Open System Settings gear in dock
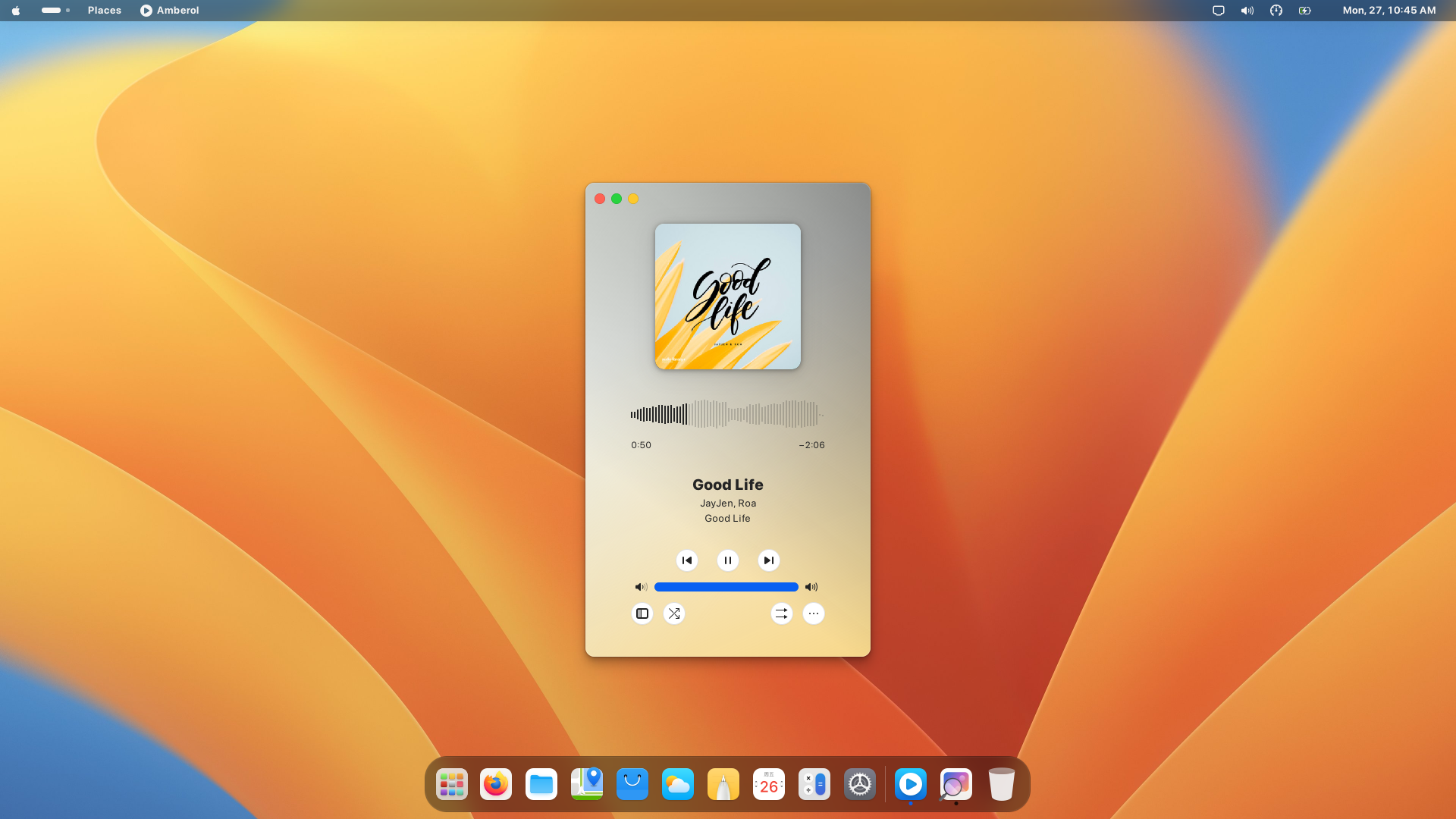 [x=860, y=785]
